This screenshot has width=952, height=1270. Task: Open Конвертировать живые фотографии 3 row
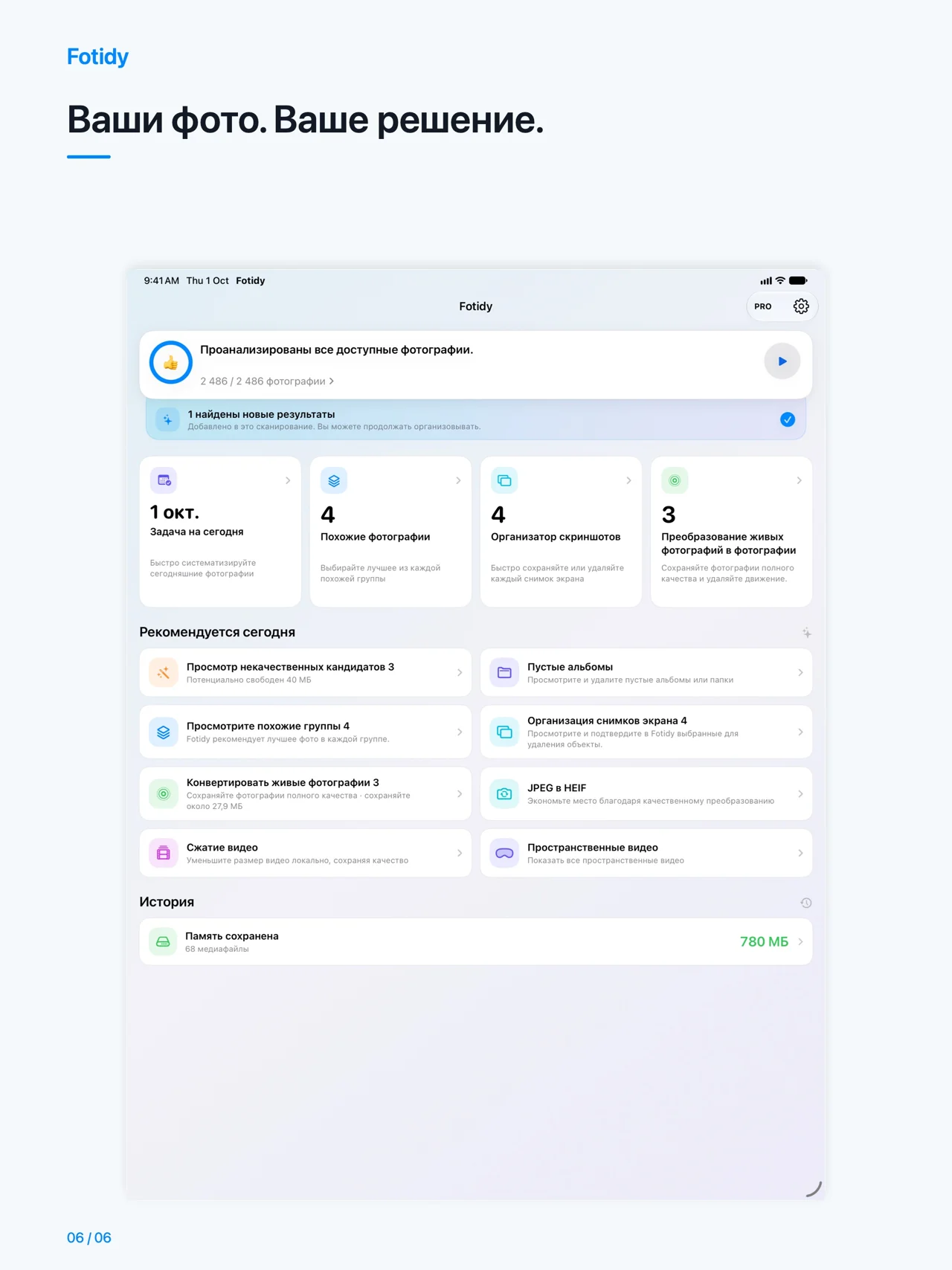point(306,794)
